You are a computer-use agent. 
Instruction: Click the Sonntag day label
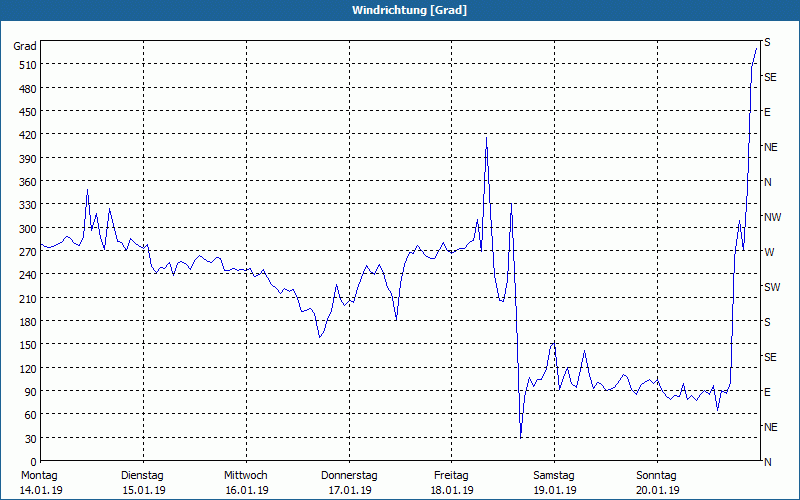(x=656, y=476)
